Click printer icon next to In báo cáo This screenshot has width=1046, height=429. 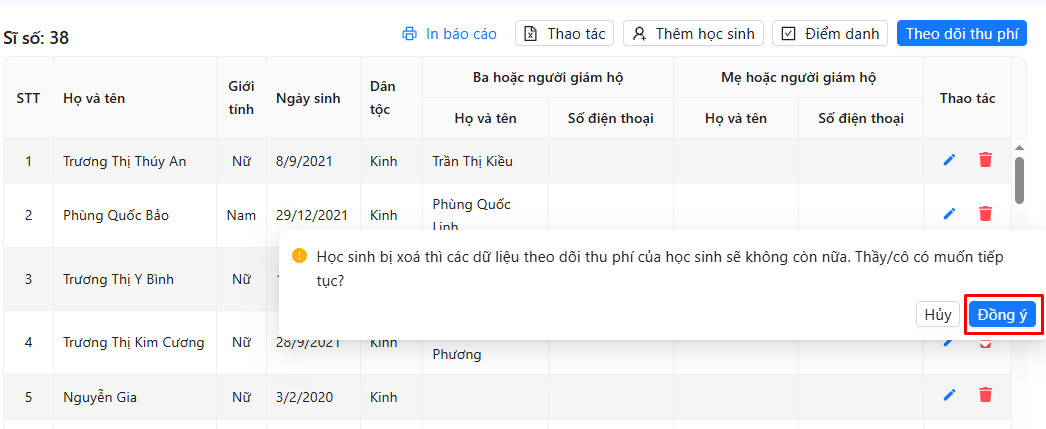[x=409, y=34]
